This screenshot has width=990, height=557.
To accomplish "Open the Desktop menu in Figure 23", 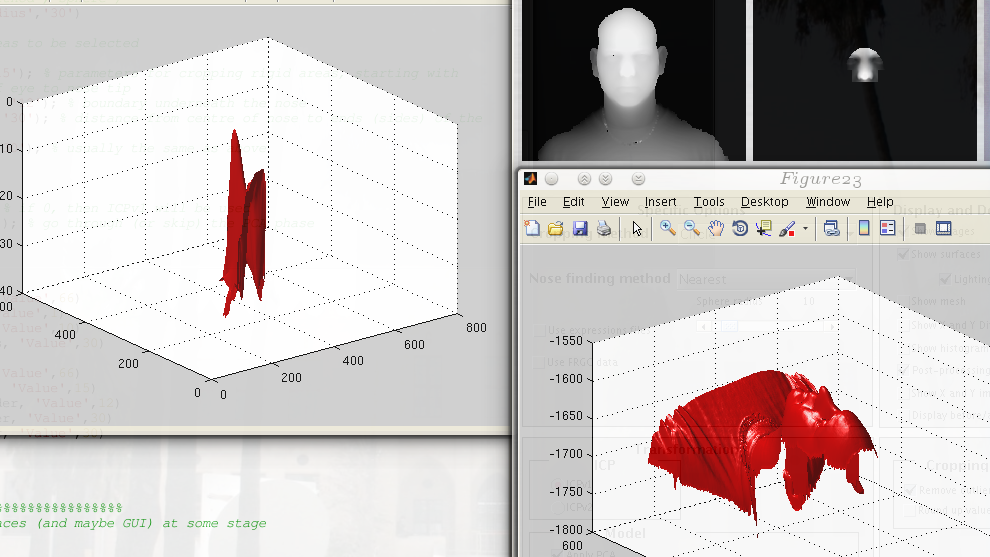I will pyautogui.click(x=765, y=202).
